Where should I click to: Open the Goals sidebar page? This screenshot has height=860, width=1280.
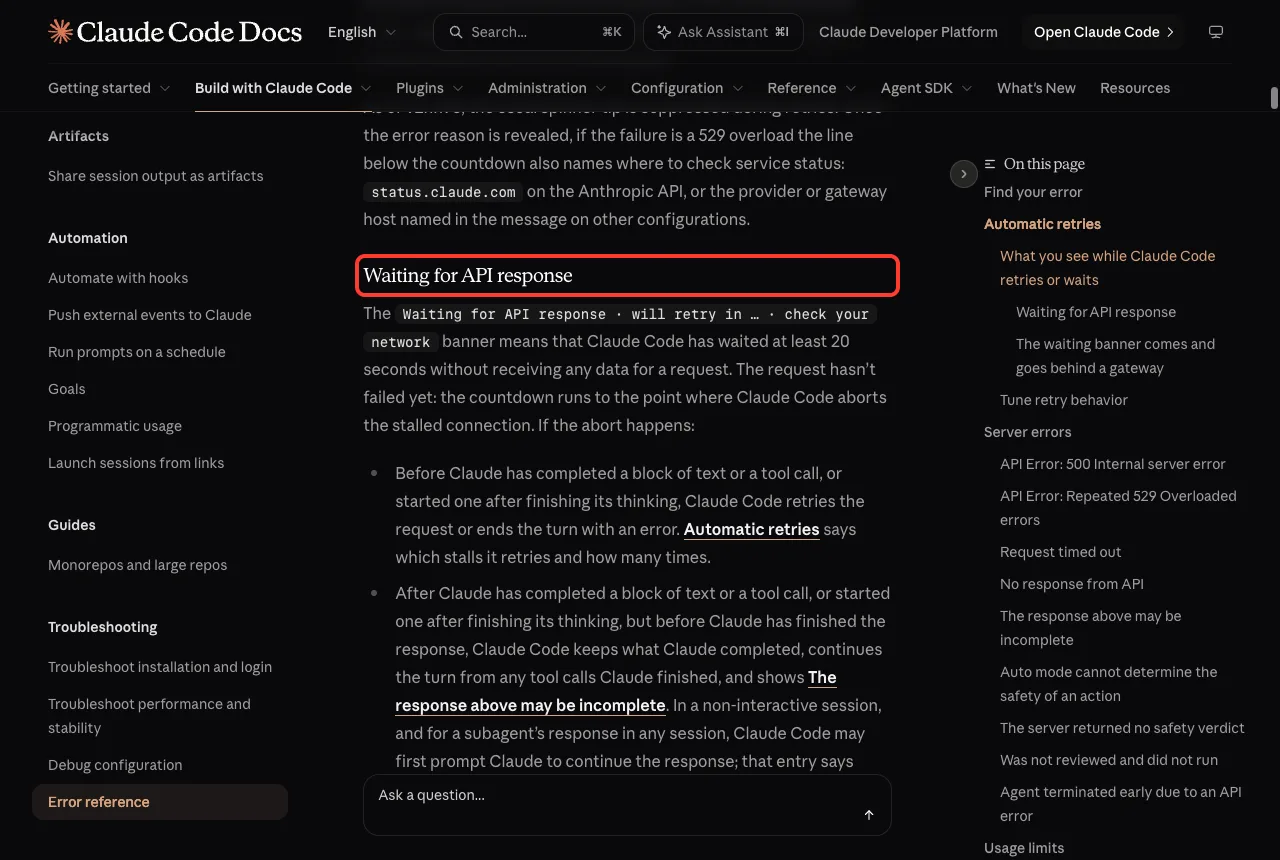(67, 389)
